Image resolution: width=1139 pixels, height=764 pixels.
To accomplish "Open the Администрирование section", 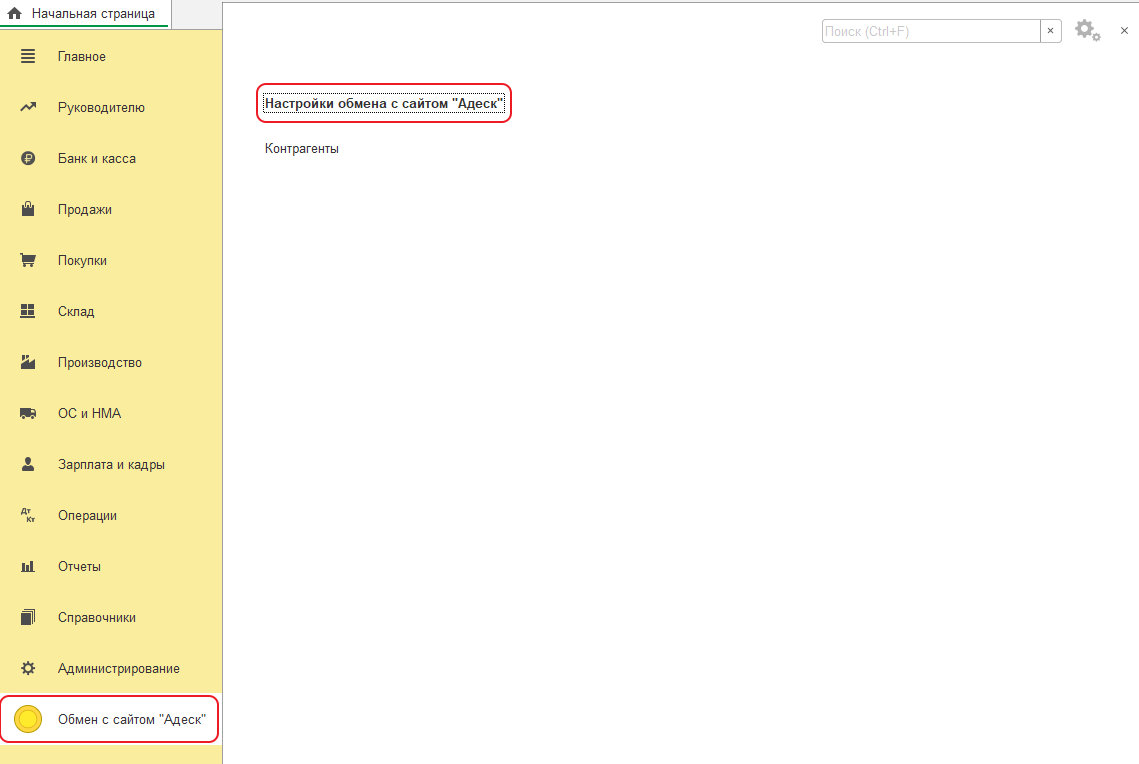I will [118, 668].
